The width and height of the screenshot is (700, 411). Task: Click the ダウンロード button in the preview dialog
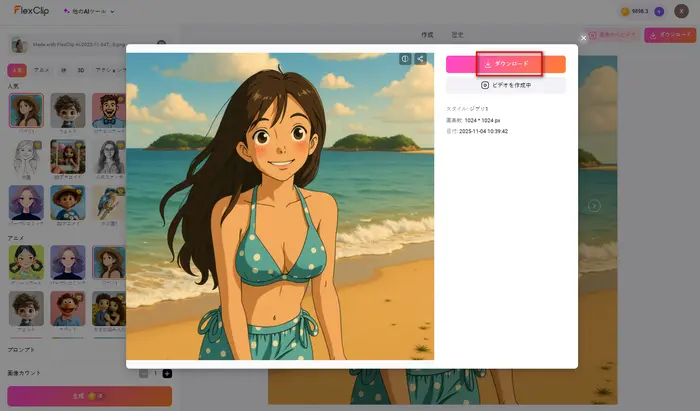(506, 64)
